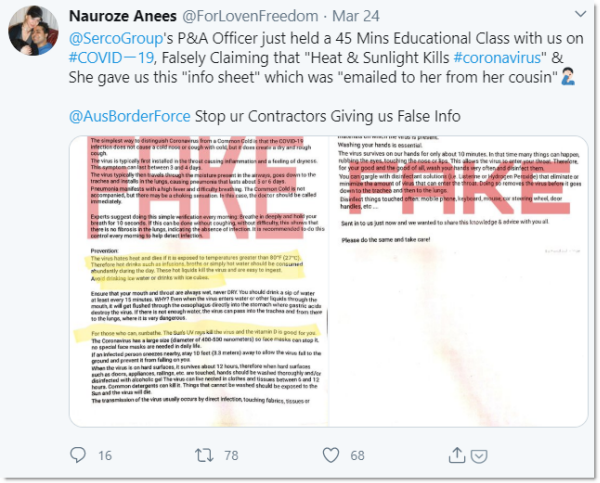This screenshot has width=600, height=483.
Task: Click the reply count 16
Action: (105, 455)
